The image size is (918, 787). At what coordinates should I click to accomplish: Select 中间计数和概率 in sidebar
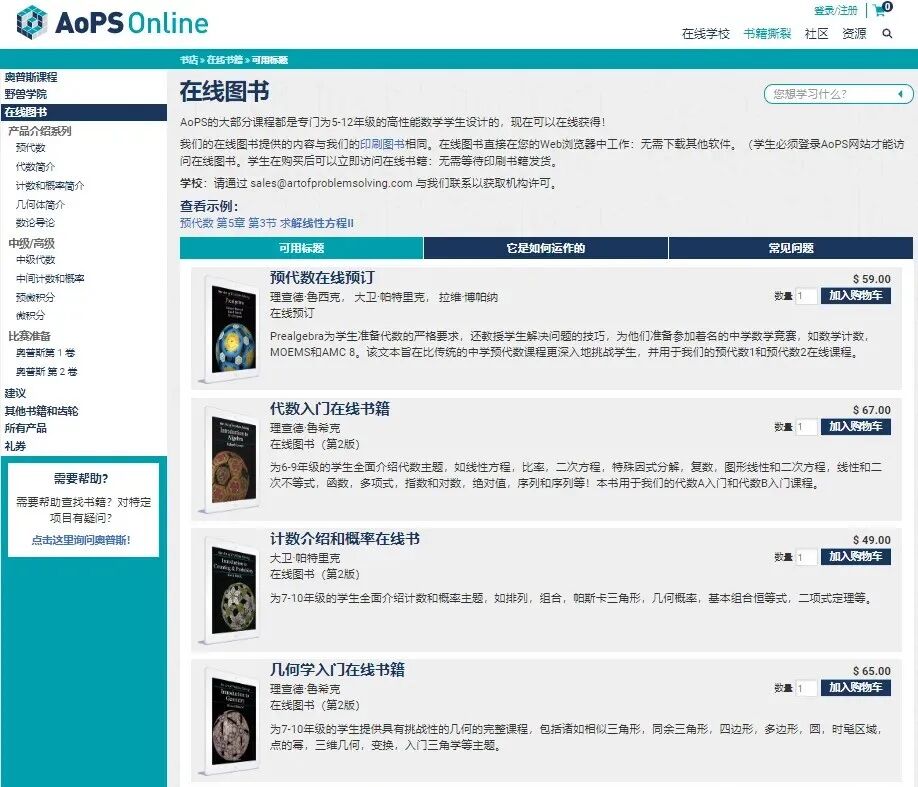[x=50, y=278]
